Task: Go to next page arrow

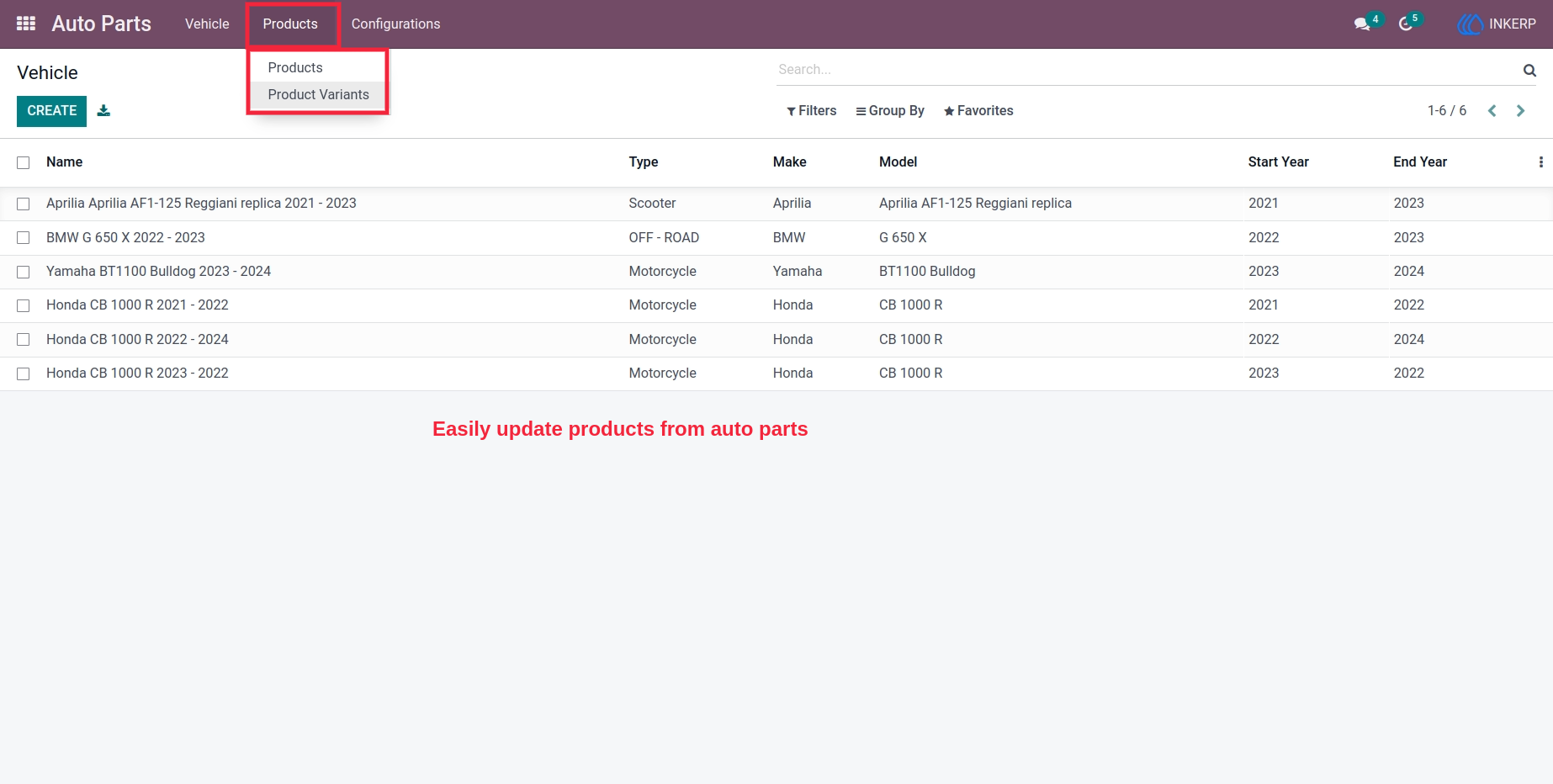Action: [x=1520, y=111]
